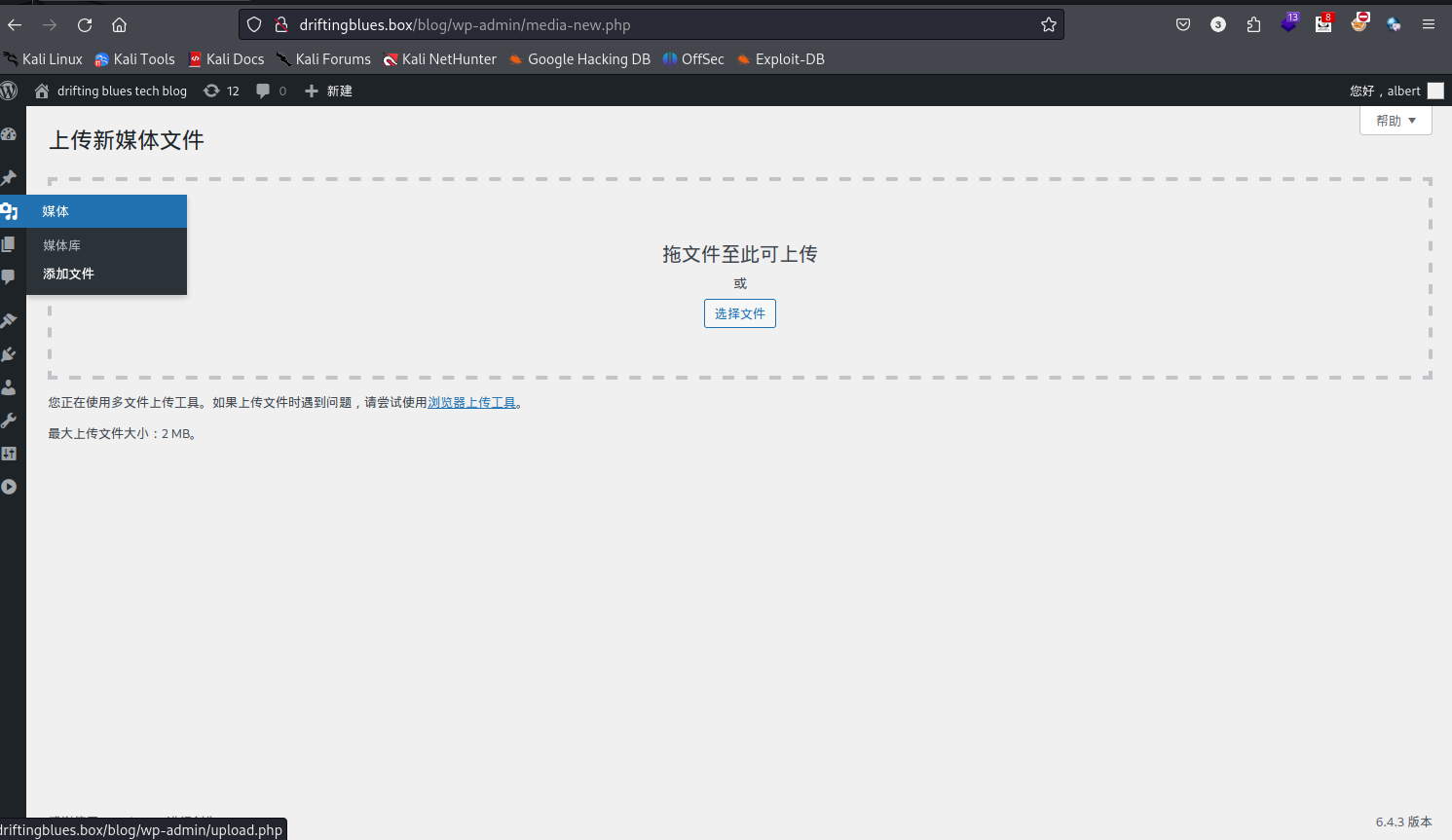Open the Users person sidebar icon
This screenshot has height=840, width=1452.
9,387
